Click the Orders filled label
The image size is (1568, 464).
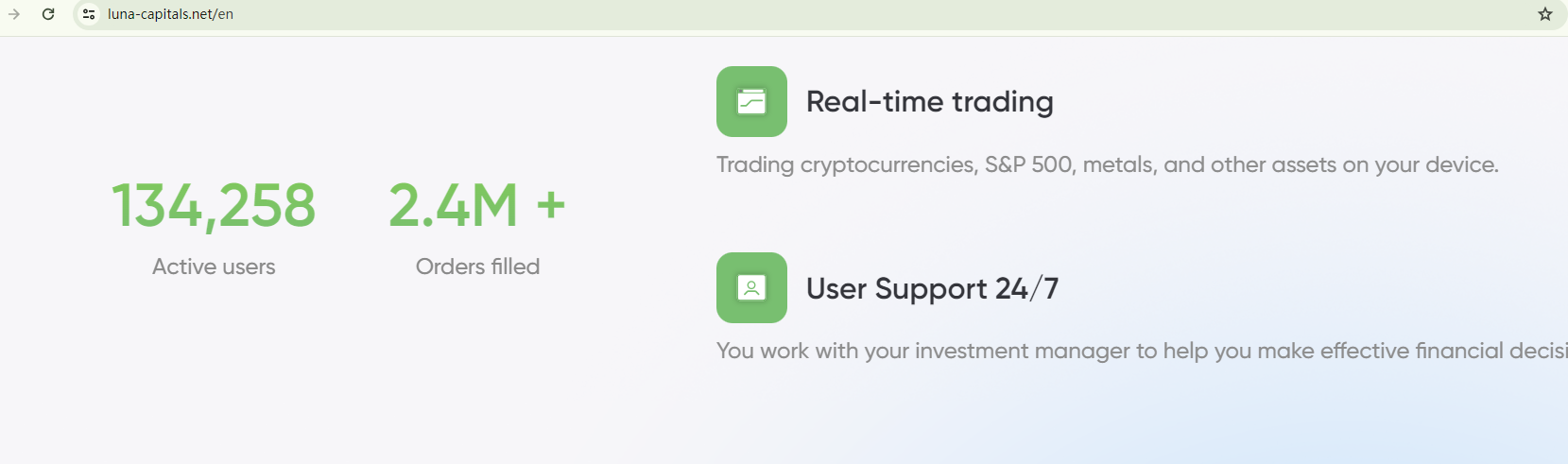tap(477, 266)
